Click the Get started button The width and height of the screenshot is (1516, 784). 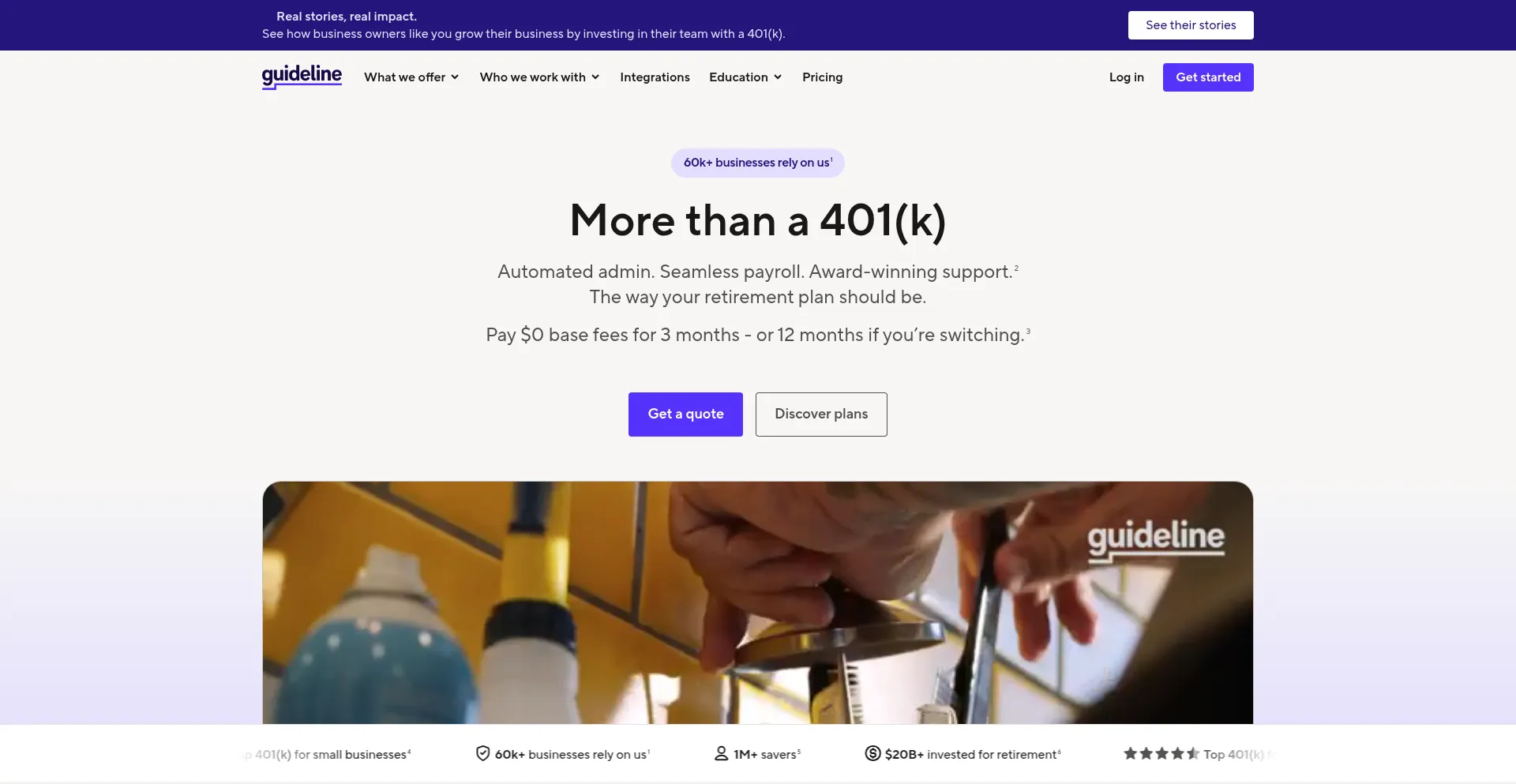[1208, 77]
